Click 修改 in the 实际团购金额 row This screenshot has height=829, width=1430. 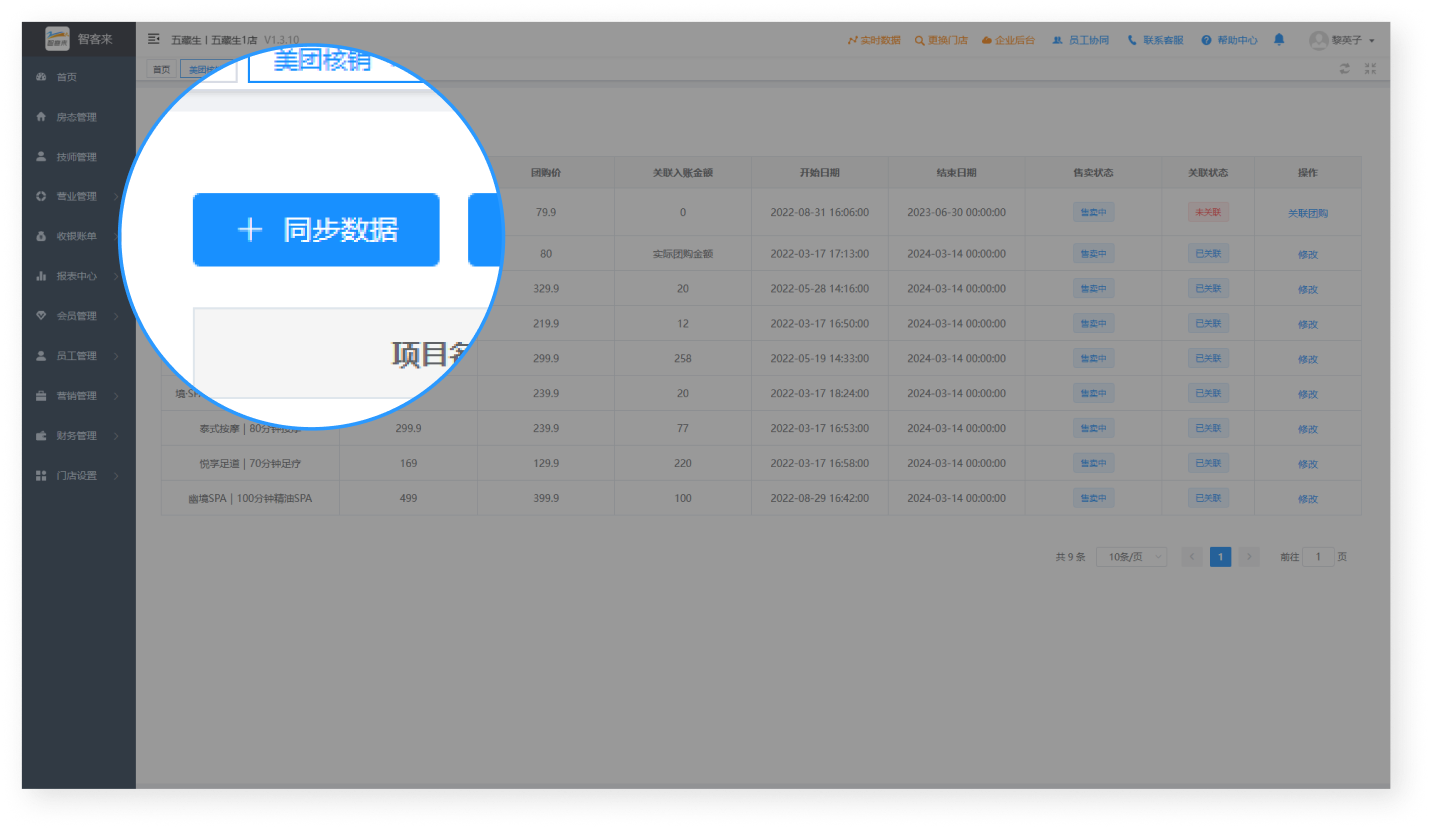click(x=1308, y=254)
